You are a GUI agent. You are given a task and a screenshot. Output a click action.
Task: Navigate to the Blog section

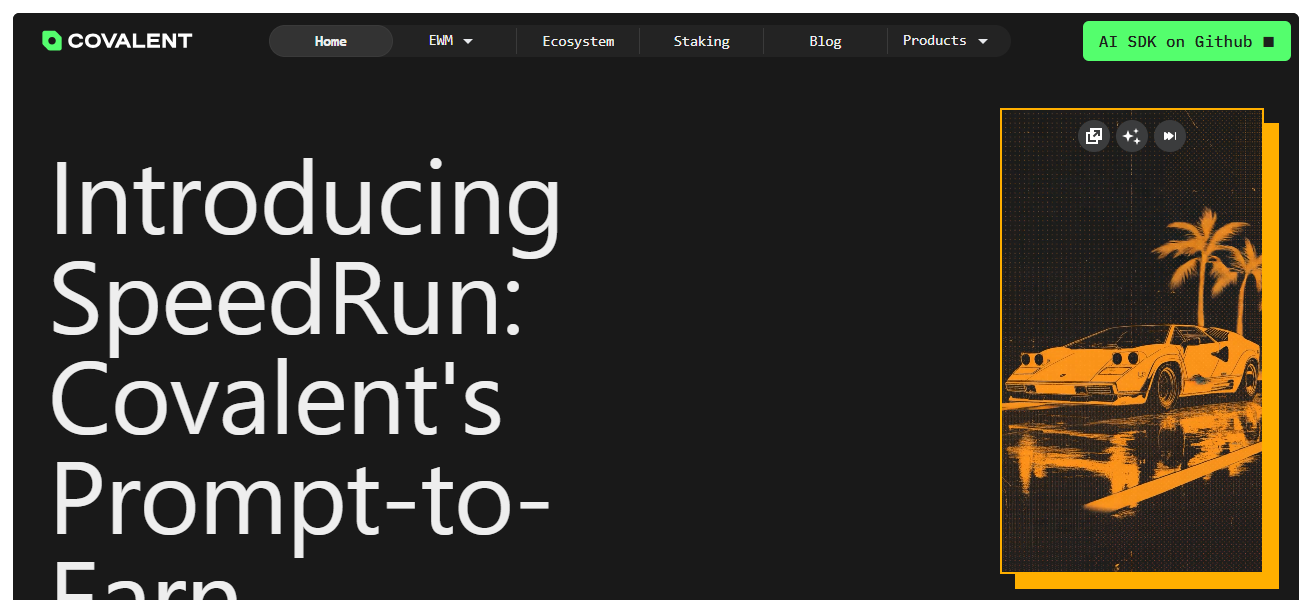click(825, 41)
